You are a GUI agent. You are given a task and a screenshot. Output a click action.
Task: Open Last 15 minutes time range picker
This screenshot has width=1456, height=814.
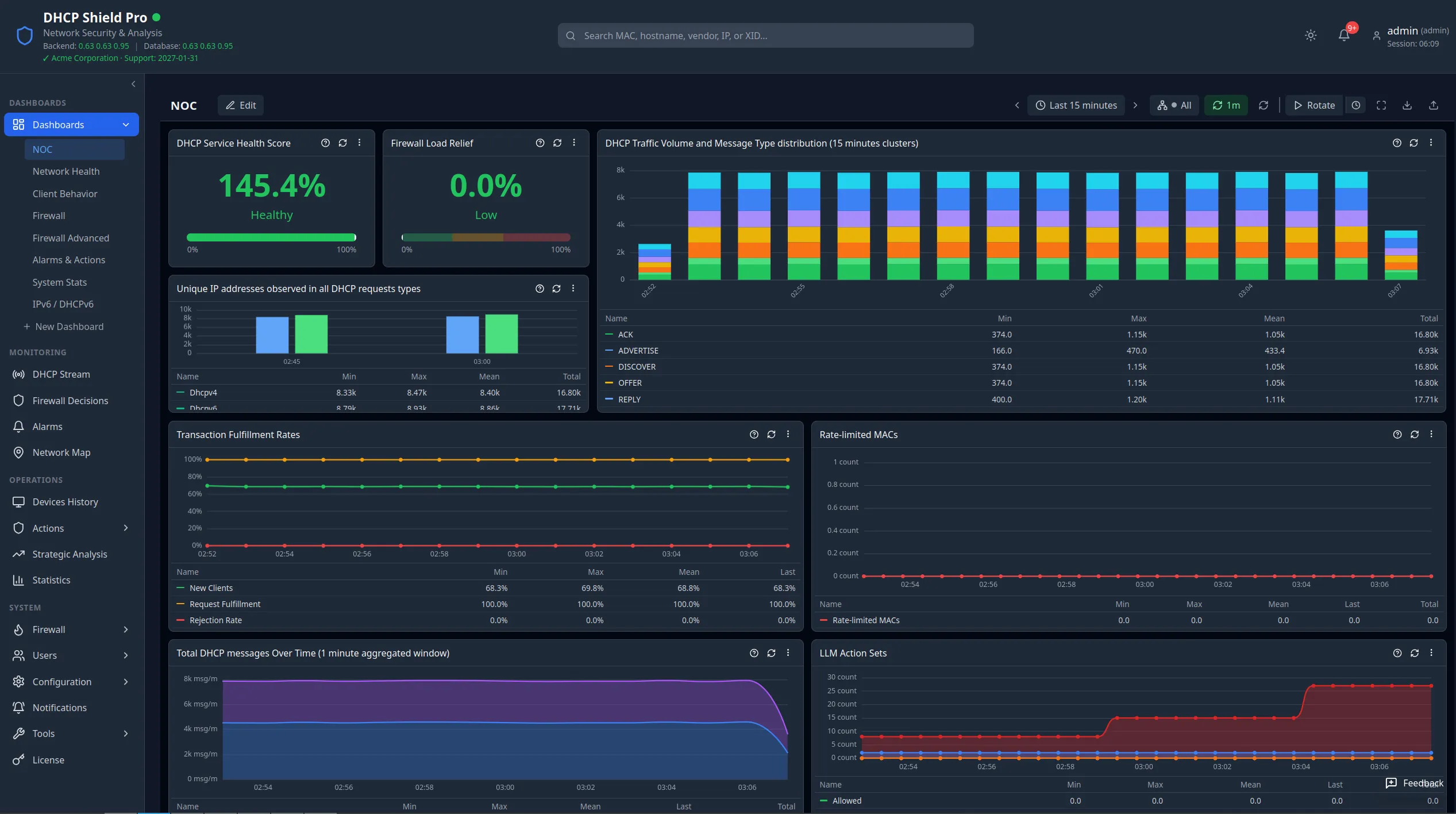[1076, 105]
